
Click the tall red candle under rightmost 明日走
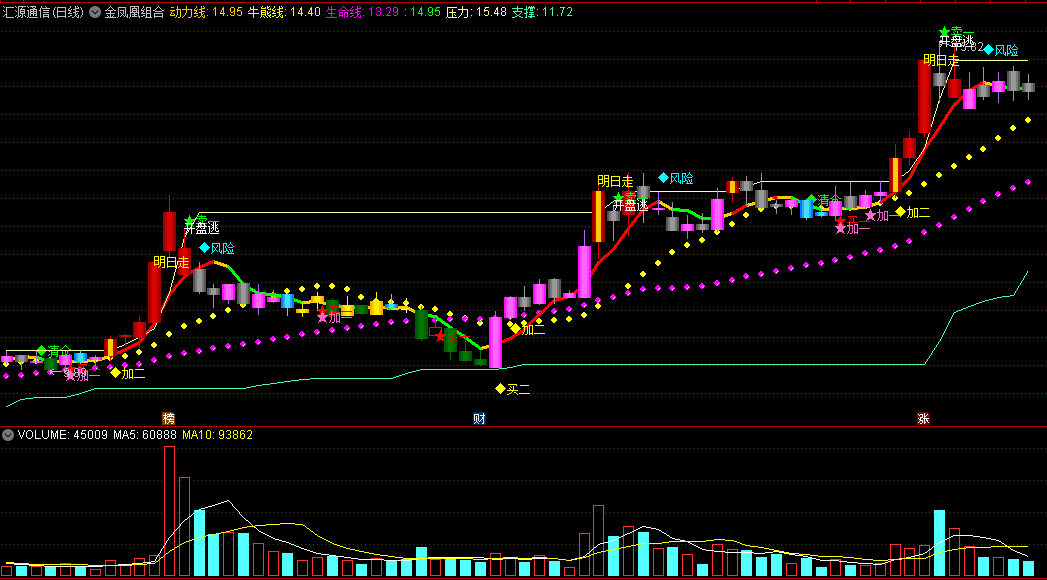[x=925, y=96]
